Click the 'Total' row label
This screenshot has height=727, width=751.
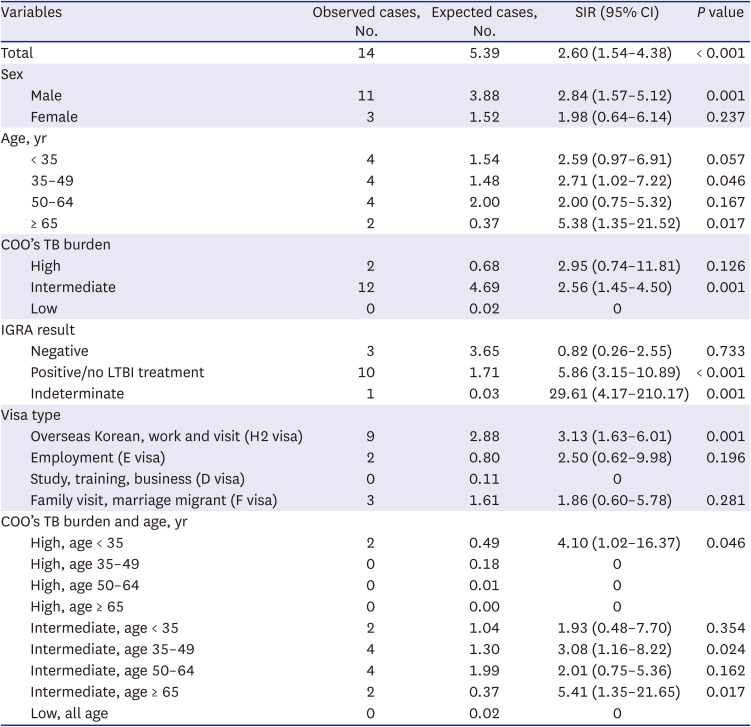point(20,52)
